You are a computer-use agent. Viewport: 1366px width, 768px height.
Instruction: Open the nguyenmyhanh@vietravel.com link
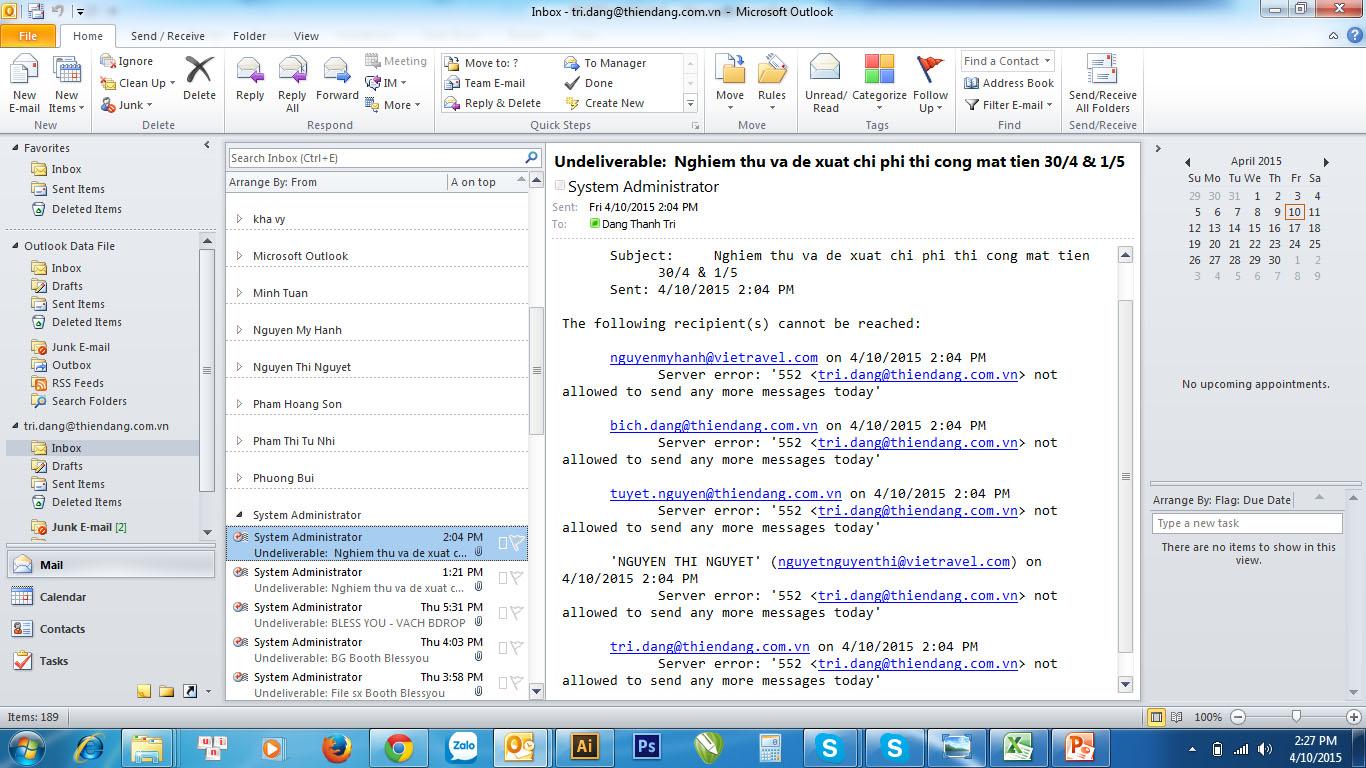[x=714, y=357]
